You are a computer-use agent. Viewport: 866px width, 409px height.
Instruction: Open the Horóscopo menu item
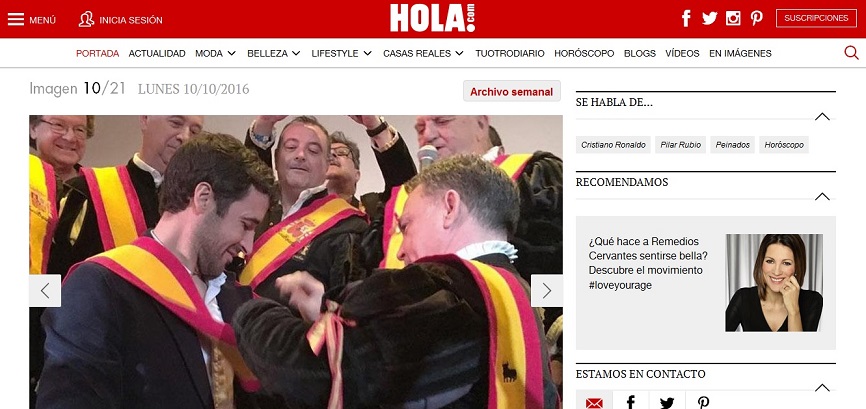coord(584,54)
